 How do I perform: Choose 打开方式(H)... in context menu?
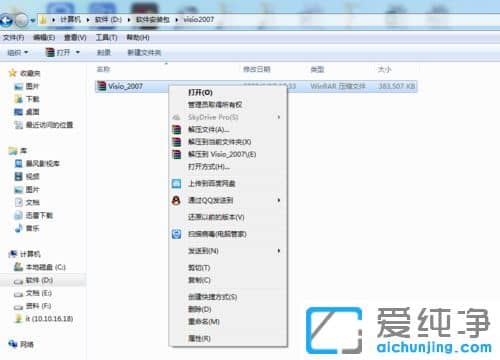pos(228,166)
